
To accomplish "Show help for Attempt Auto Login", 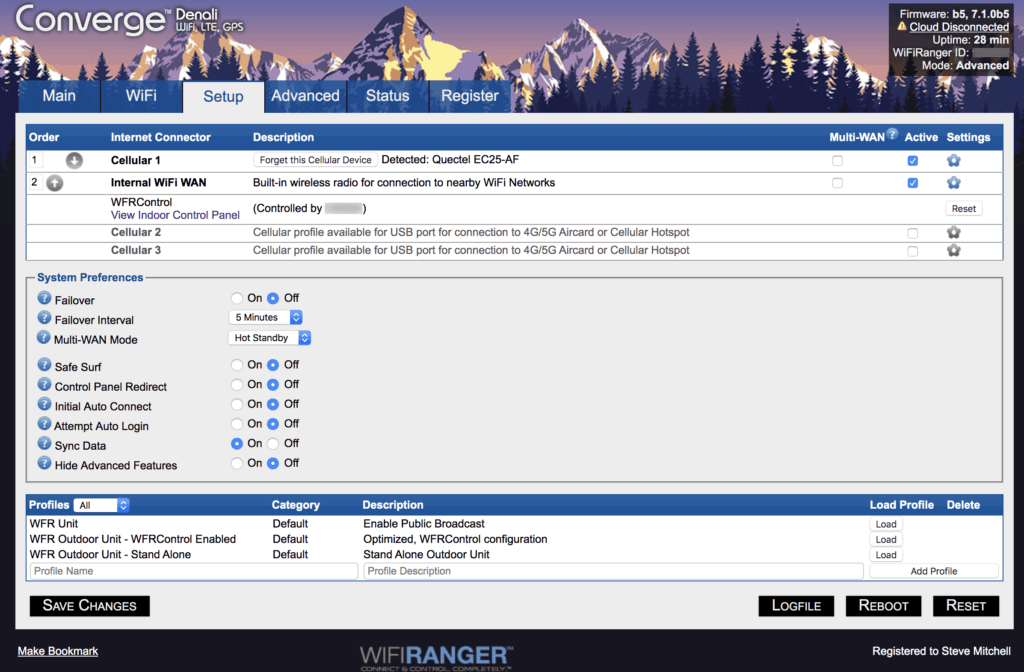I will pos(44,423).
